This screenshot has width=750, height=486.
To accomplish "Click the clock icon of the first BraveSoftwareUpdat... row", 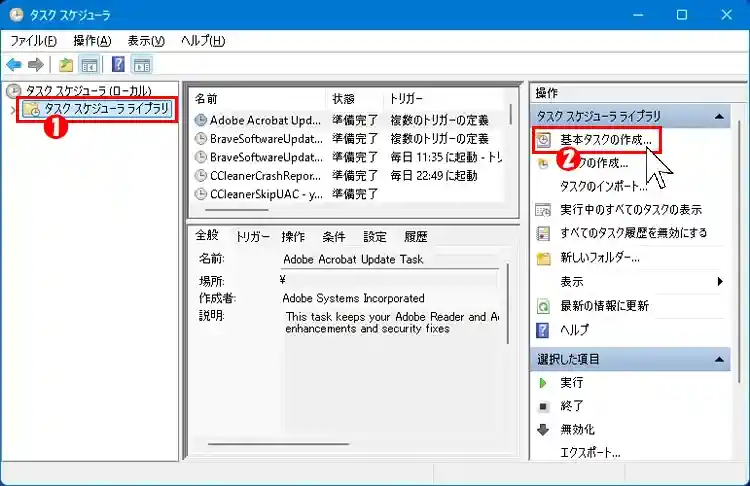I will click(201, 139).
